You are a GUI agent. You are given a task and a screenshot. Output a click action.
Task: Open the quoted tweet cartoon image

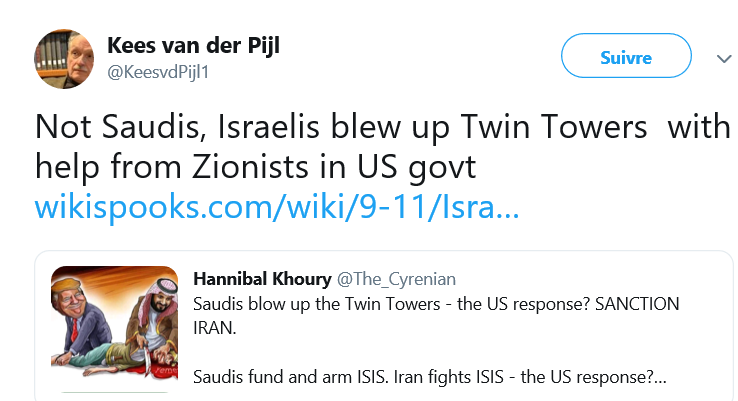tap(114, 325)
